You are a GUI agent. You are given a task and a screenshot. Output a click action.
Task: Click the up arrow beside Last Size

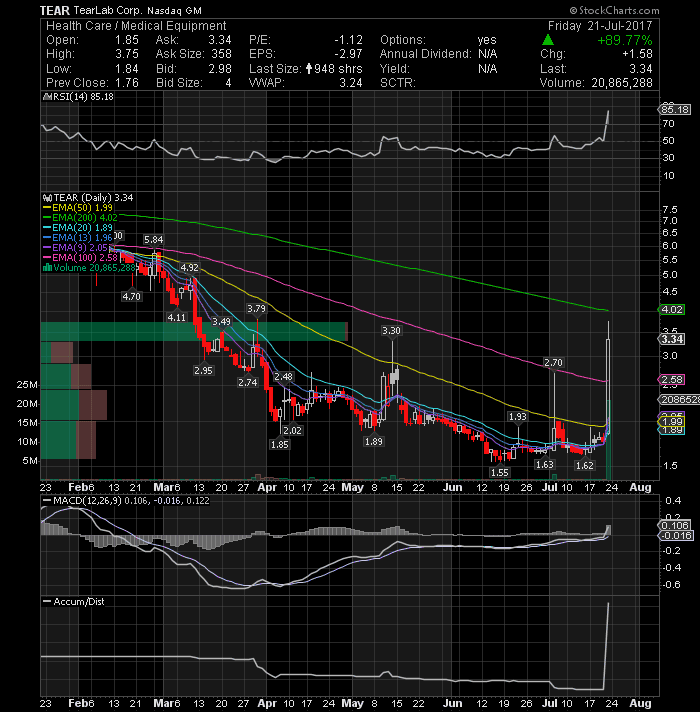coord(309,69)
